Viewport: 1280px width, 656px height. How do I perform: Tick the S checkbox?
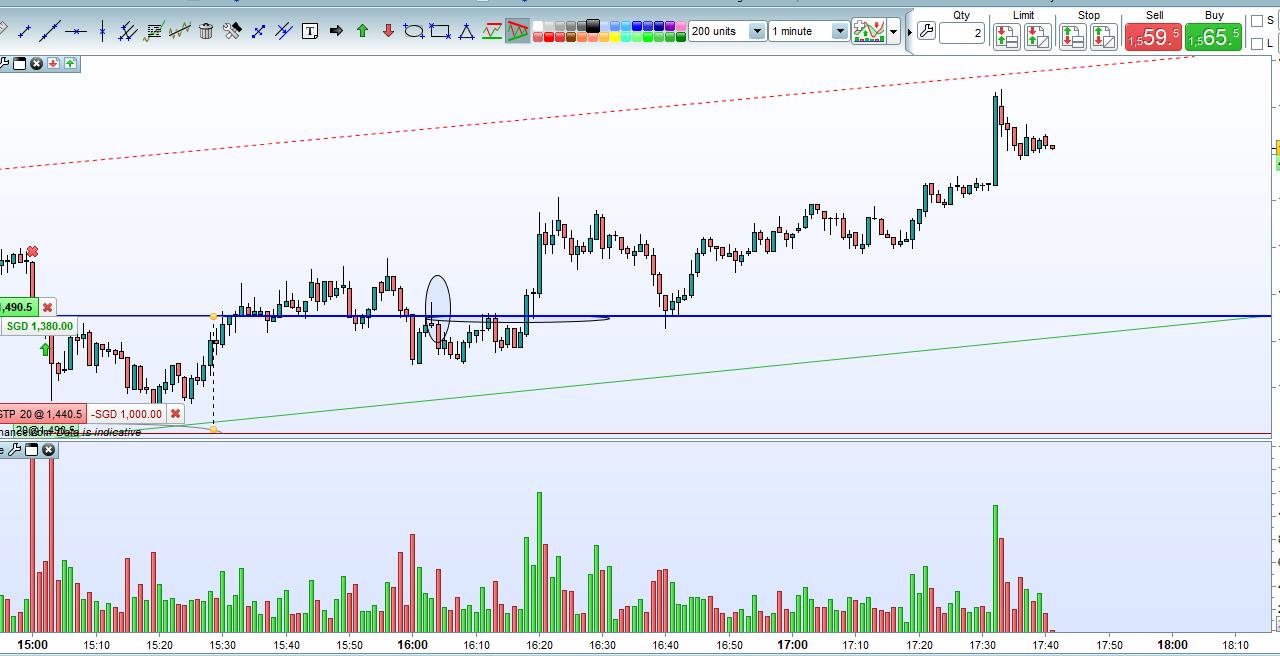[1257, 21]
